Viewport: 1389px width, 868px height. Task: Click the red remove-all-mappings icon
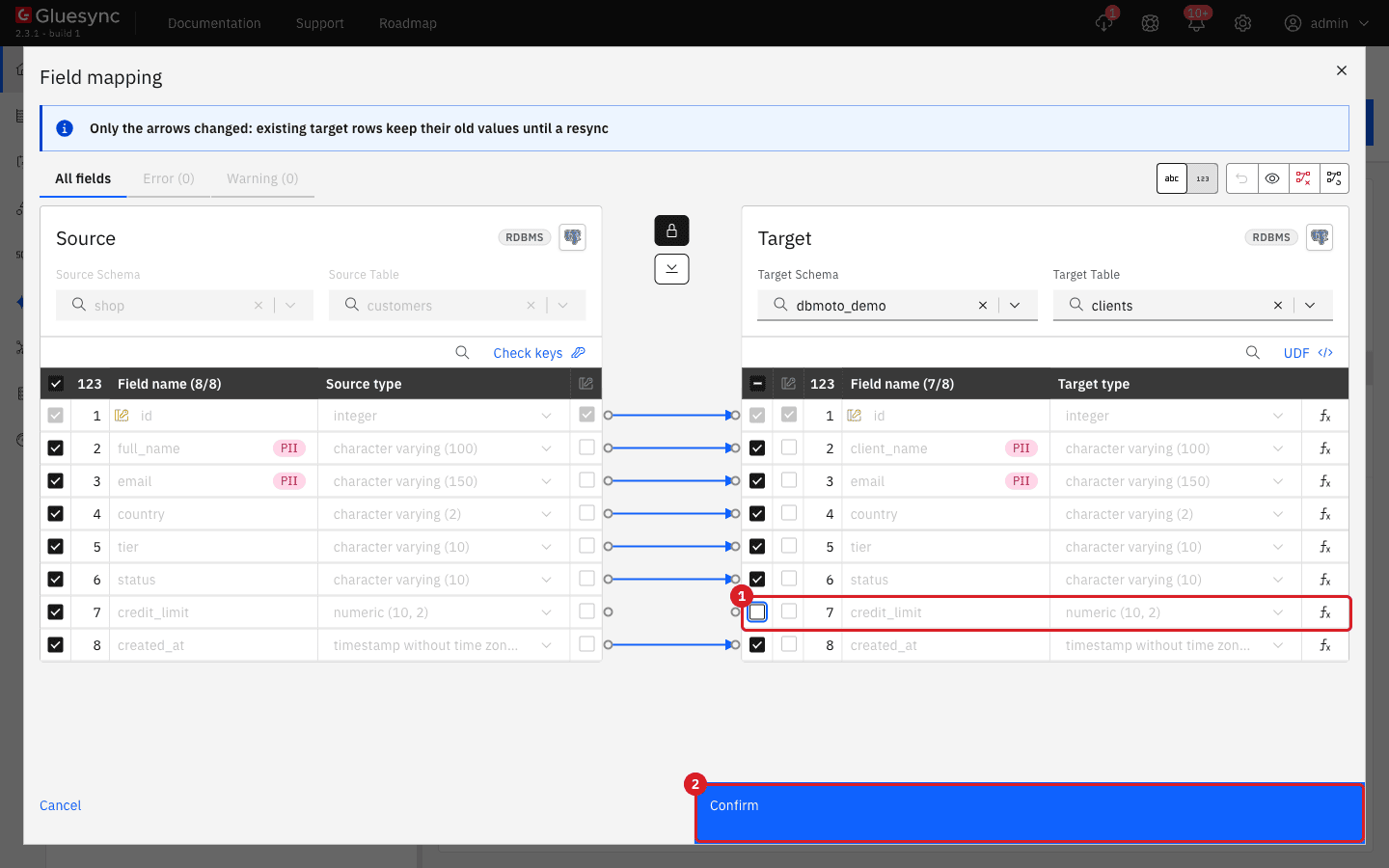(1303, 178)
